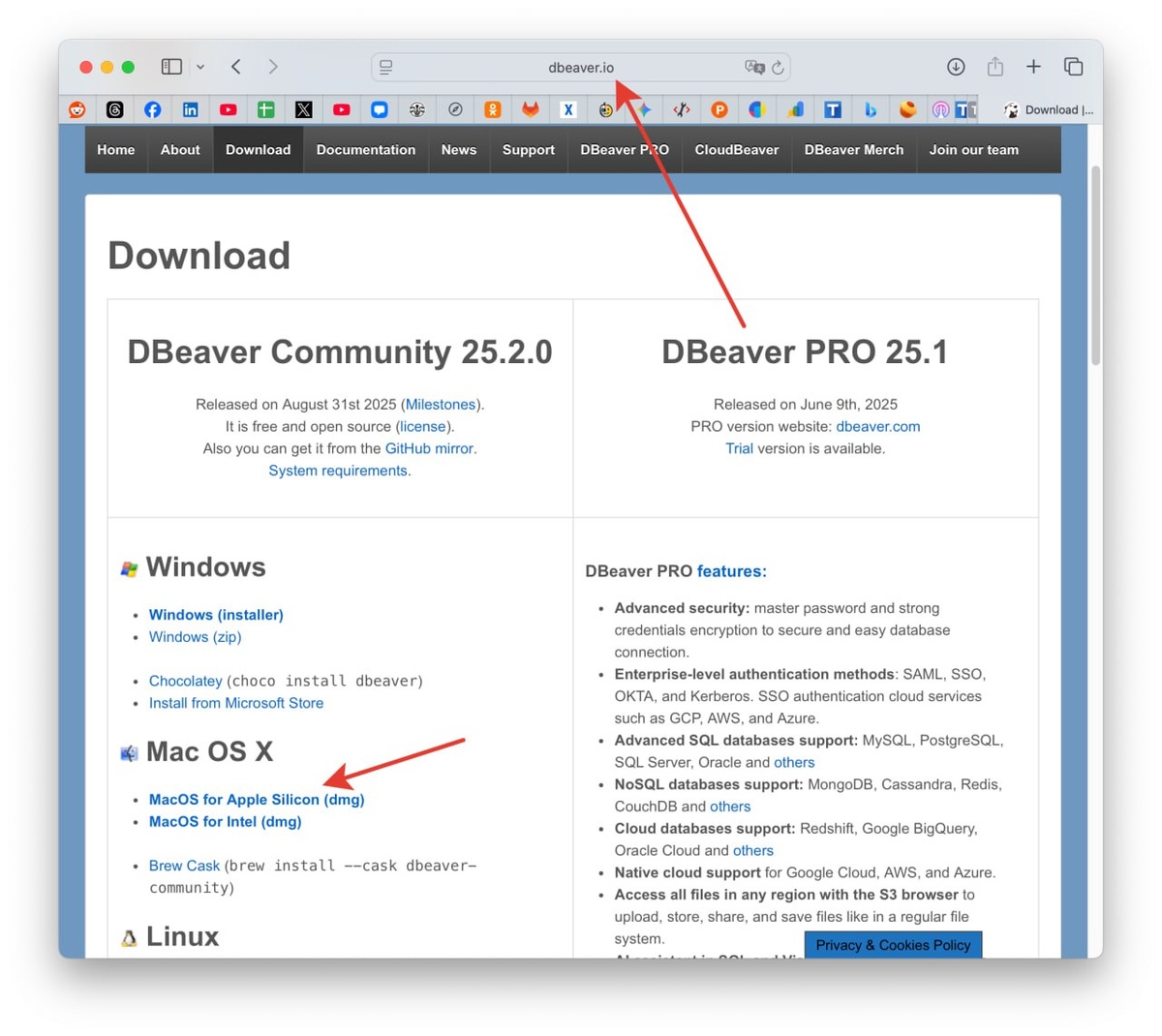The height and width of the screenshot is (1036, 1162).
Task: Focus the dbeaver.io address field
Action: [x=581, y=67]
